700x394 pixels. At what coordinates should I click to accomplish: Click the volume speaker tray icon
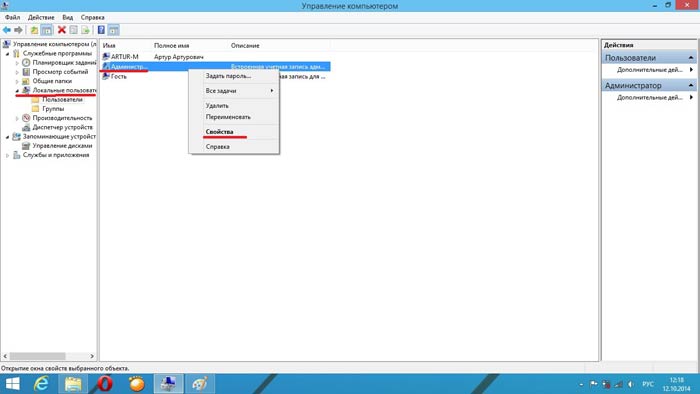coord(631,384)
